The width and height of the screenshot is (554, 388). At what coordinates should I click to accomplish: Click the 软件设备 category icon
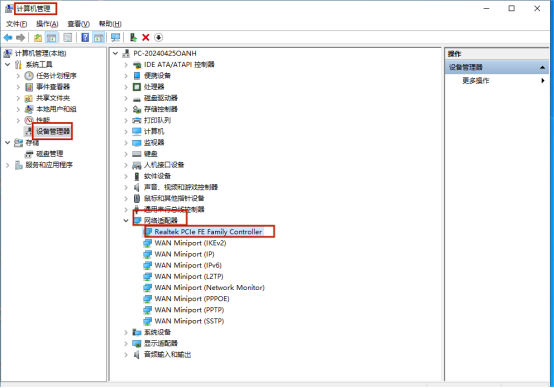(x=137, y=176)
